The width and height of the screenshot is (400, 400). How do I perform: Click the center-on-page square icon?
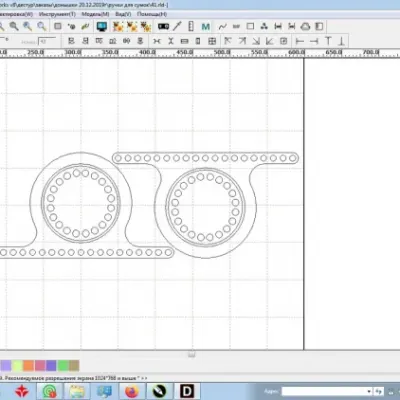[284, 41]
